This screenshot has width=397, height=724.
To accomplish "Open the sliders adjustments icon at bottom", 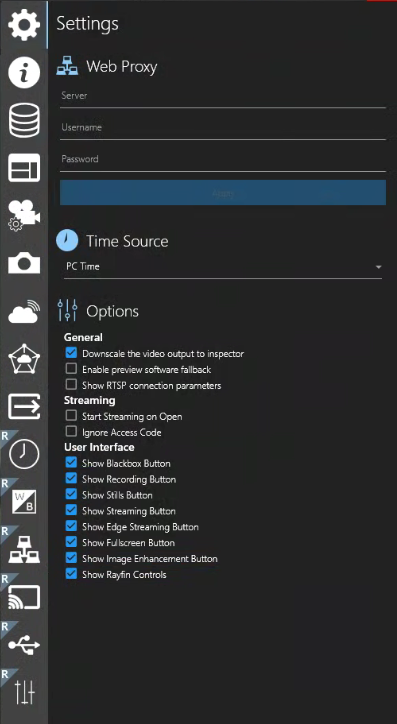I will point(24,692).
